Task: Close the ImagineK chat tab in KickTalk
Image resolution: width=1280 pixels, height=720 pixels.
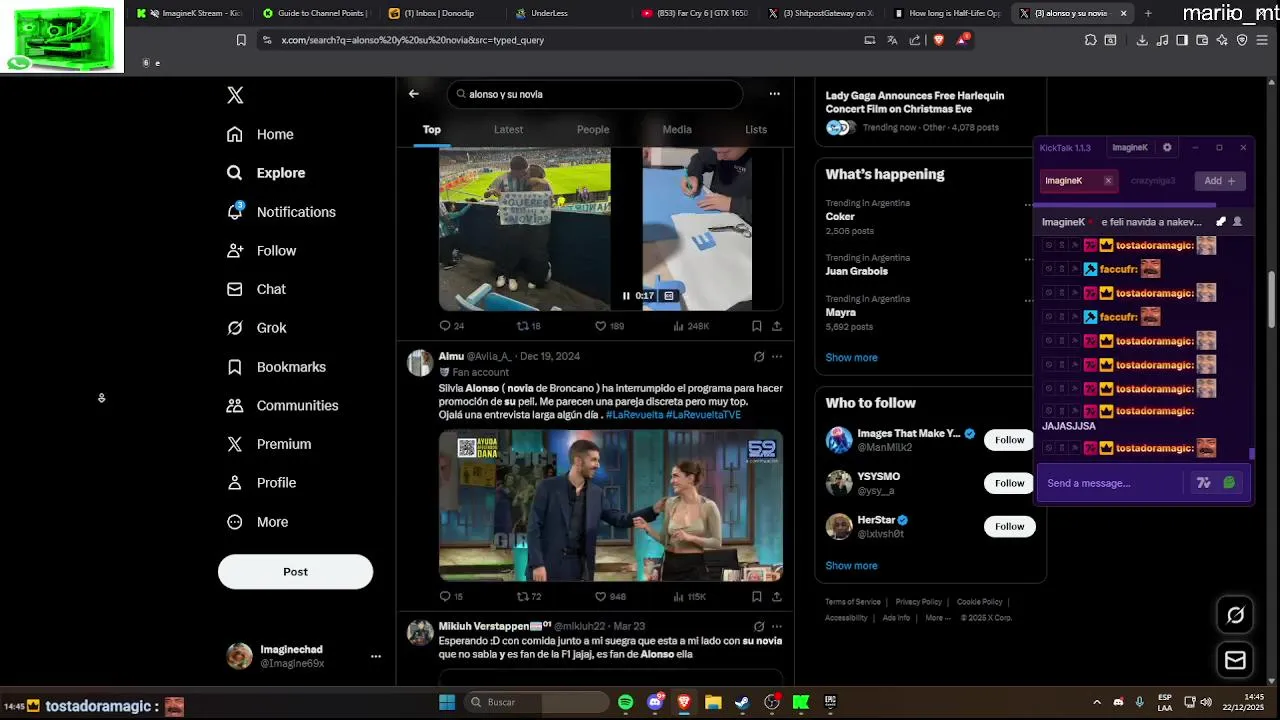Action: [1108, 181]
